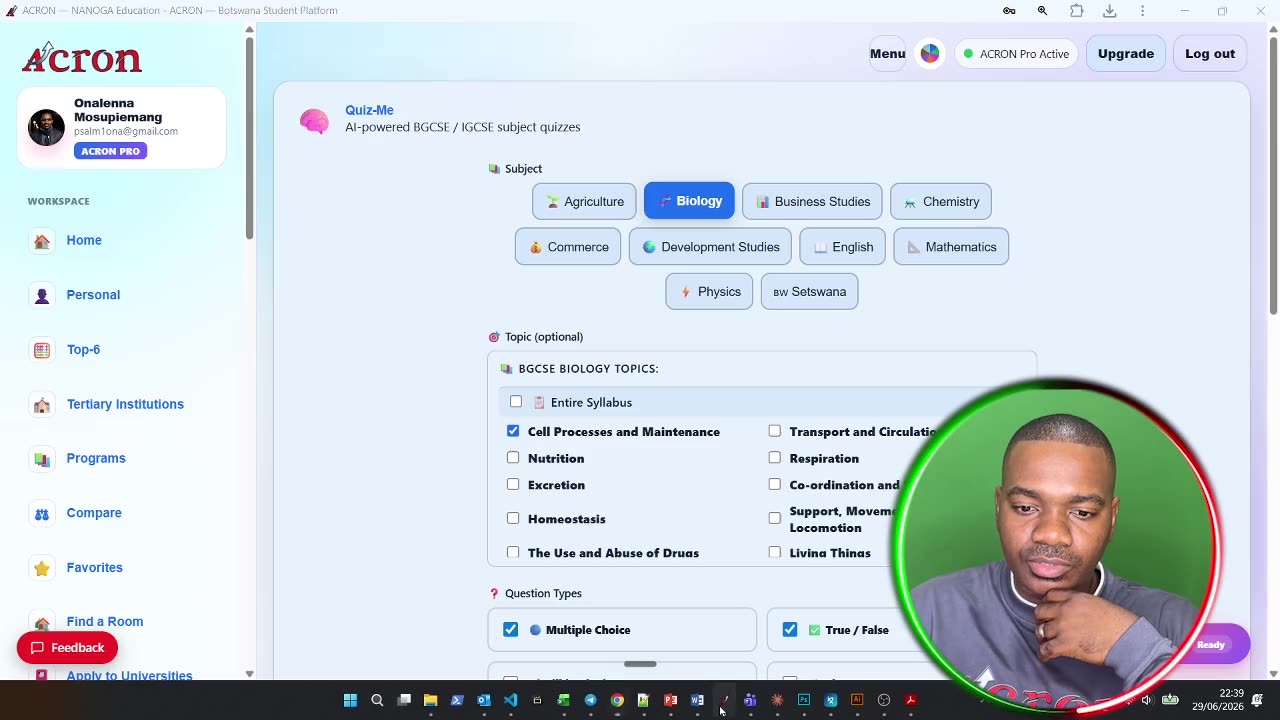Open PowerPoint from the taskbar
The image size is (1280, 720).
(x=670, y=700)
